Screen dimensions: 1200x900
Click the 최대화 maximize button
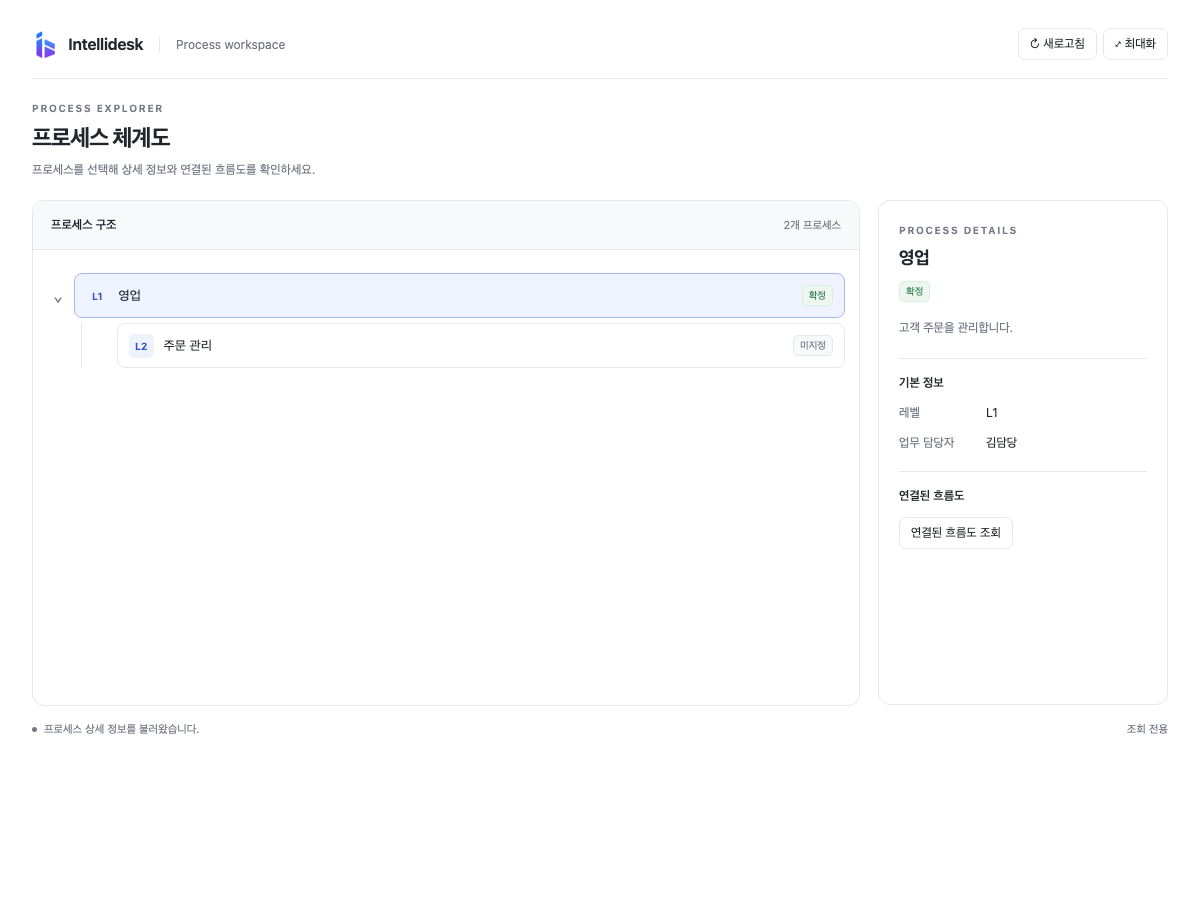point(1135,44)
